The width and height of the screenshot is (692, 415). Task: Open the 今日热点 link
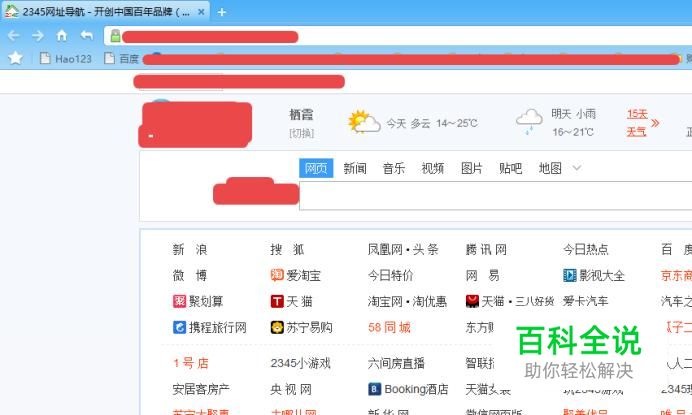tap(585, 249)
